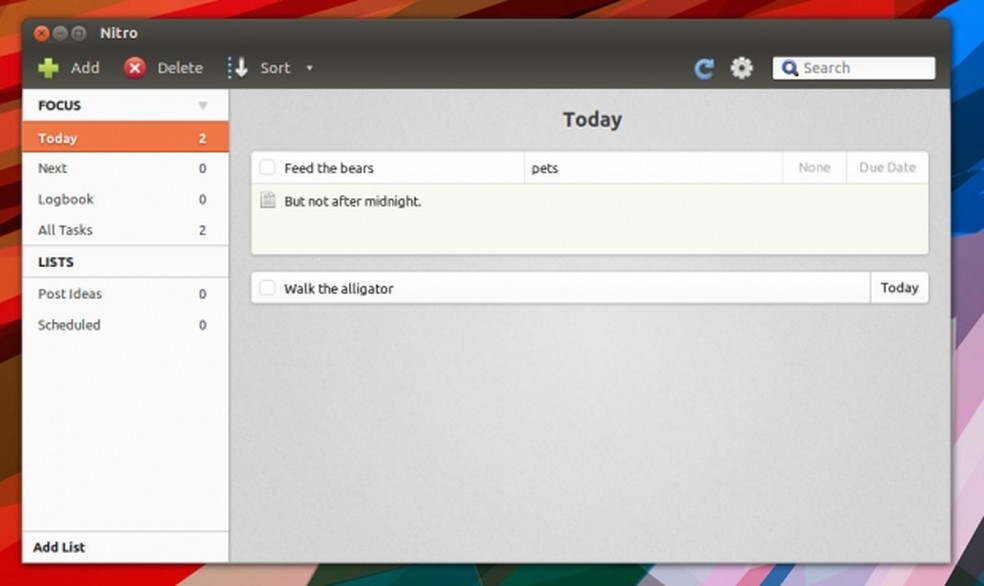Click the Today heading in main pane
This screenshot has width=984, height=586.
pyautogui.click(x=592, y=119)
